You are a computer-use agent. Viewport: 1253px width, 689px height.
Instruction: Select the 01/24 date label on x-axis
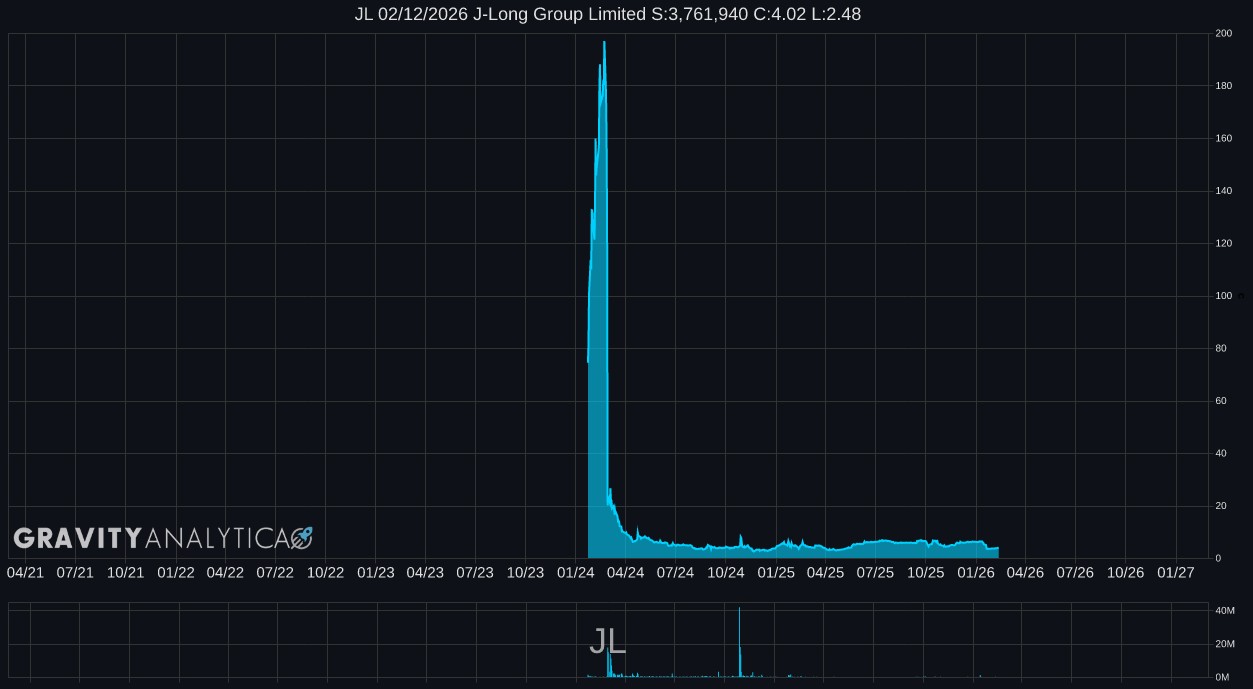coord(575,573)
